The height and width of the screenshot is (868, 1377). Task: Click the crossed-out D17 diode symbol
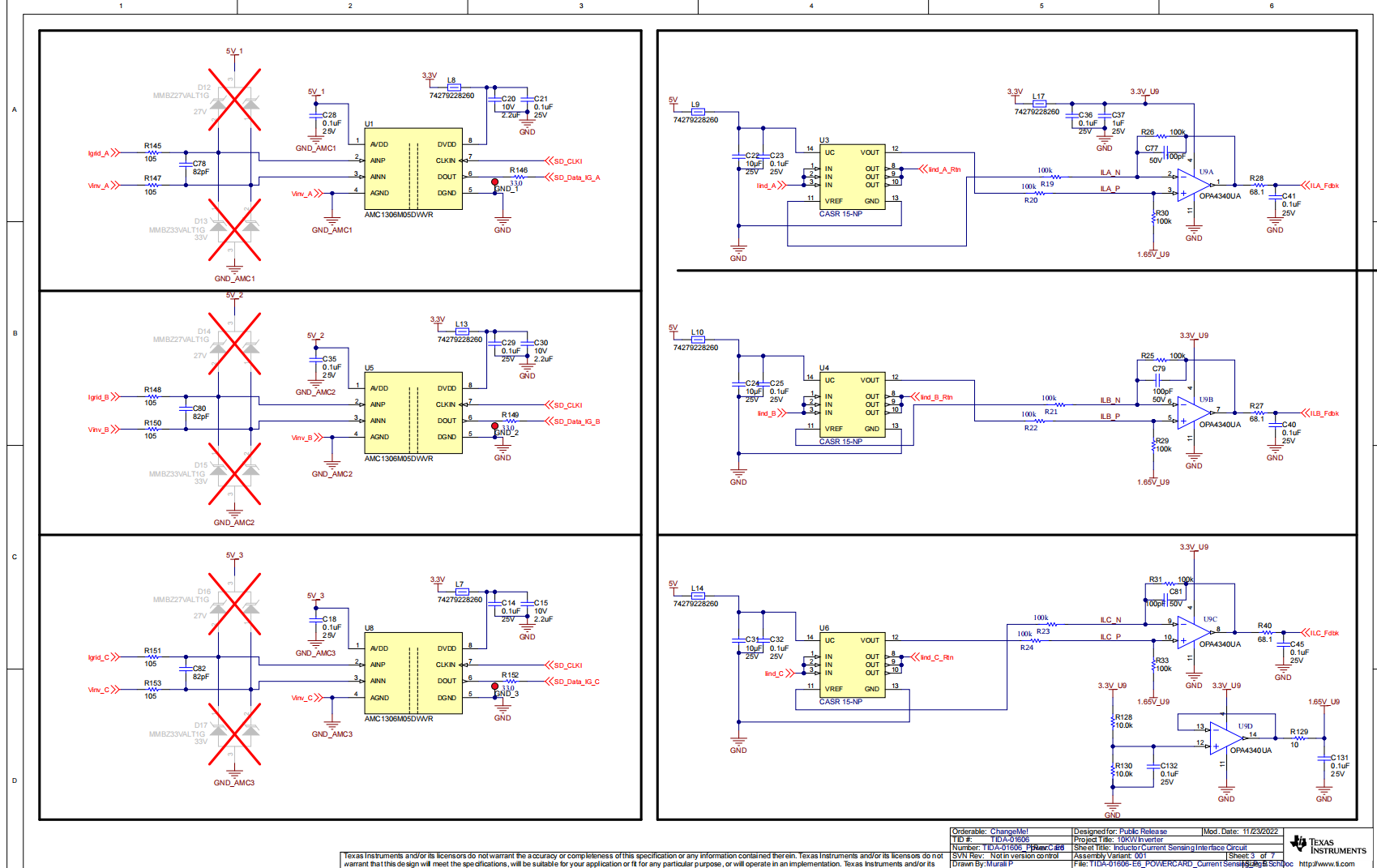click(x=234, y=733)
